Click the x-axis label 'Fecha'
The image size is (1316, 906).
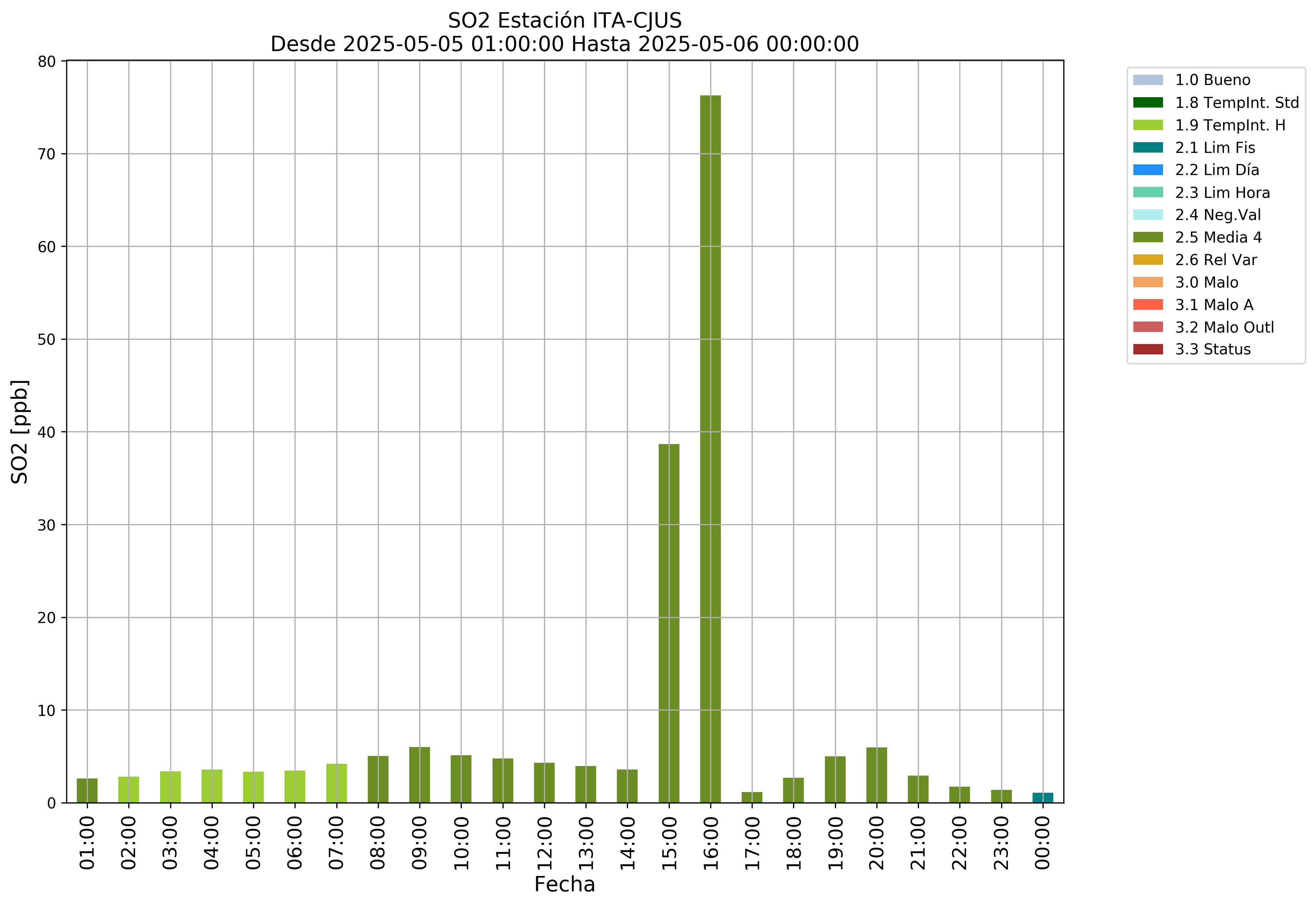(x=565, y=885)
